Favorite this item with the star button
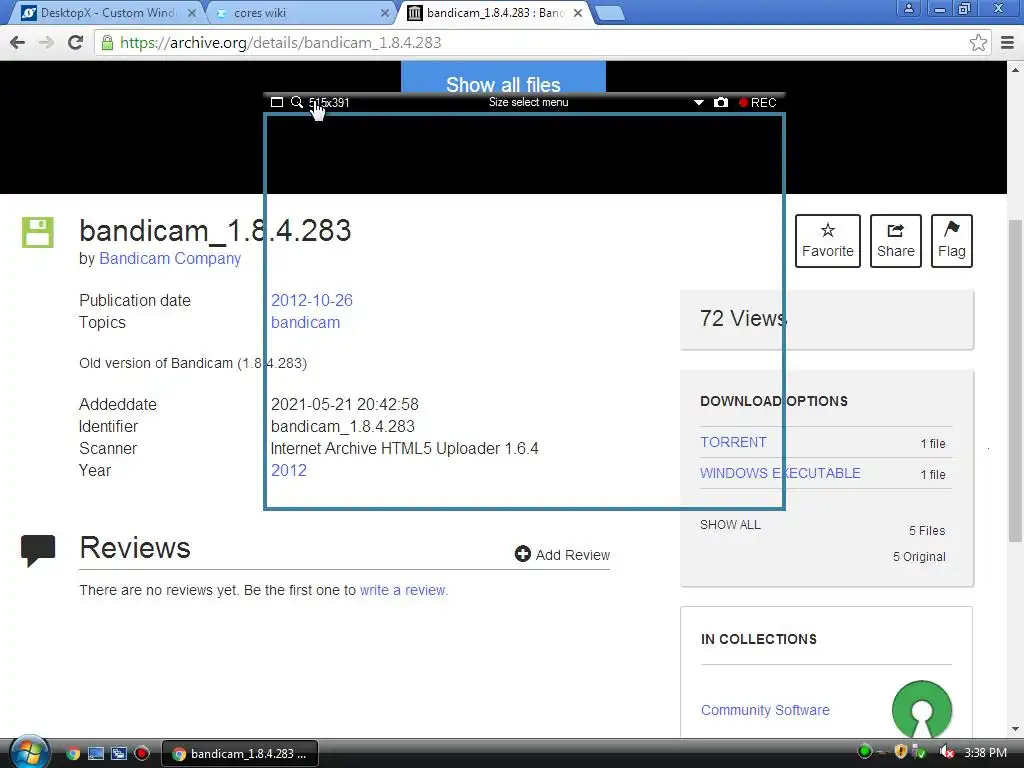1024x768 pixels. 827,241
